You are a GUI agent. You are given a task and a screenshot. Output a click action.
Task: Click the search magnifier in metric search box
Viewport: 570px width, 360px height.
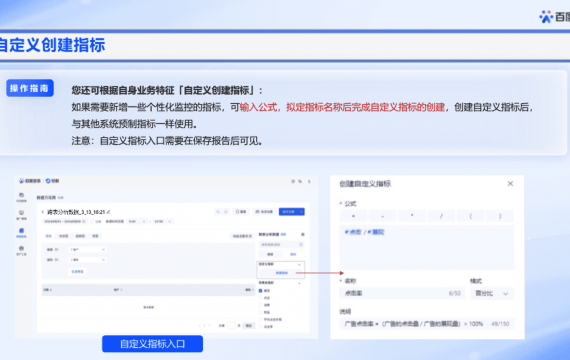tap(301, 244)
